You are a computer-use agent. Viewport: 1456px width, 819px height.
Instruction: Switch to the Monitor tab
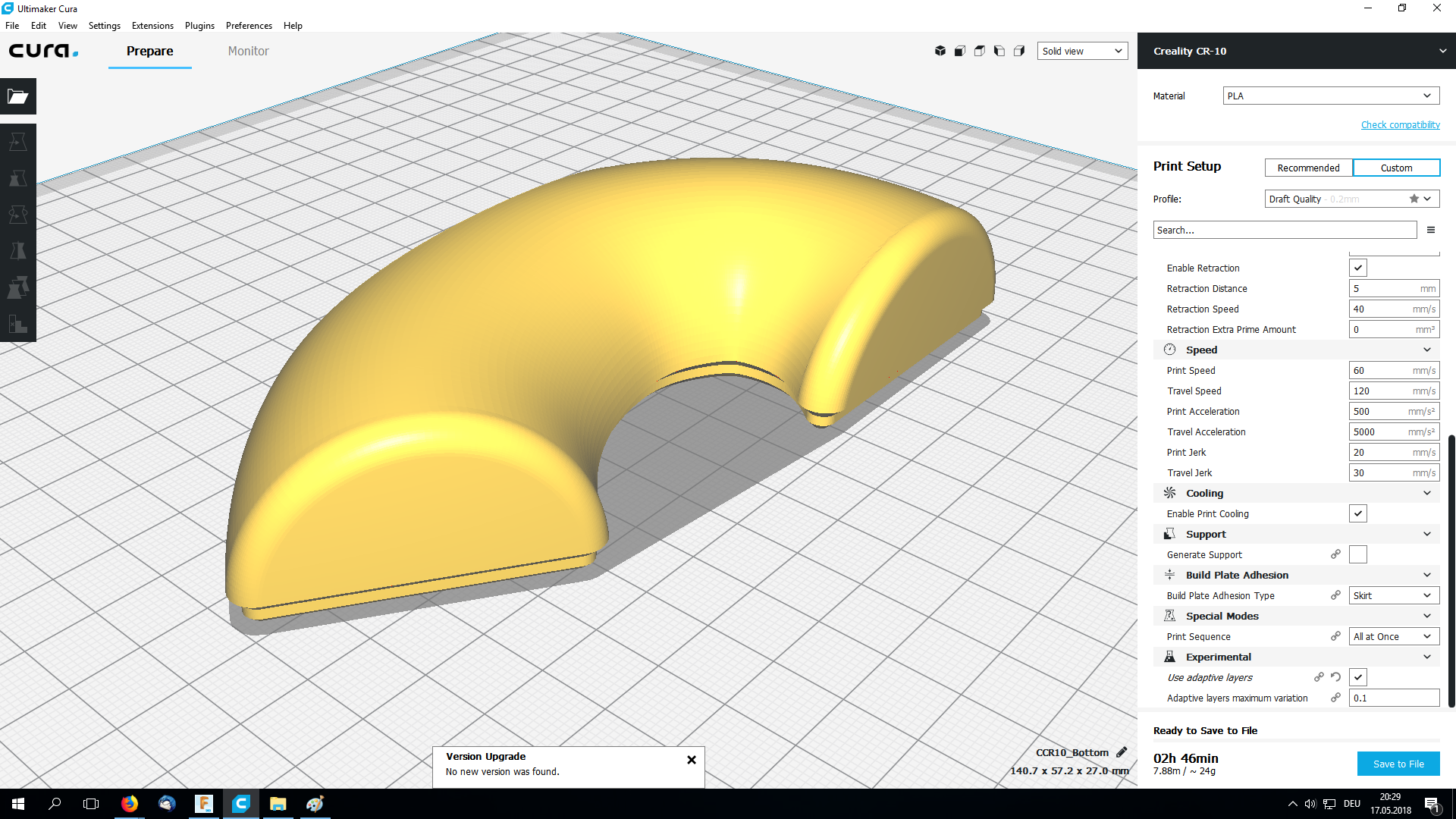pos(248,51)
